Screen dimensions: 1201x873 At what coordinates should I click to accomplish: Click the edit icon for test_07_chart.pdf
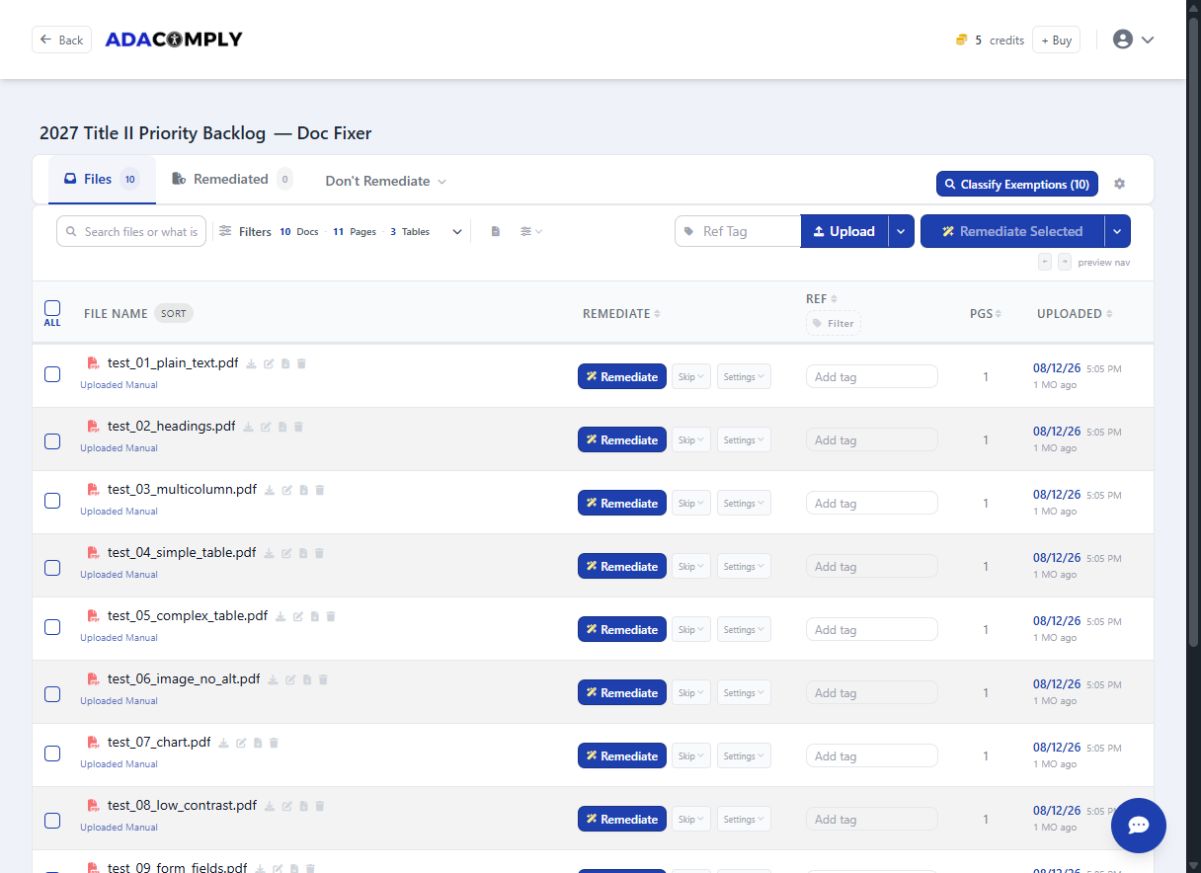click(241, 743)
